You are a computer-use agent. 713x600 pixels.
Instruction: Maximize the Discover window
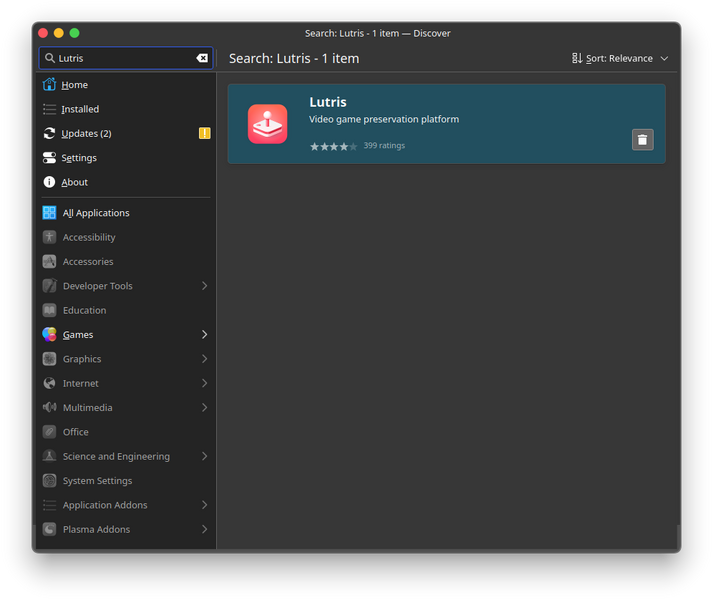tap(75, 33)
